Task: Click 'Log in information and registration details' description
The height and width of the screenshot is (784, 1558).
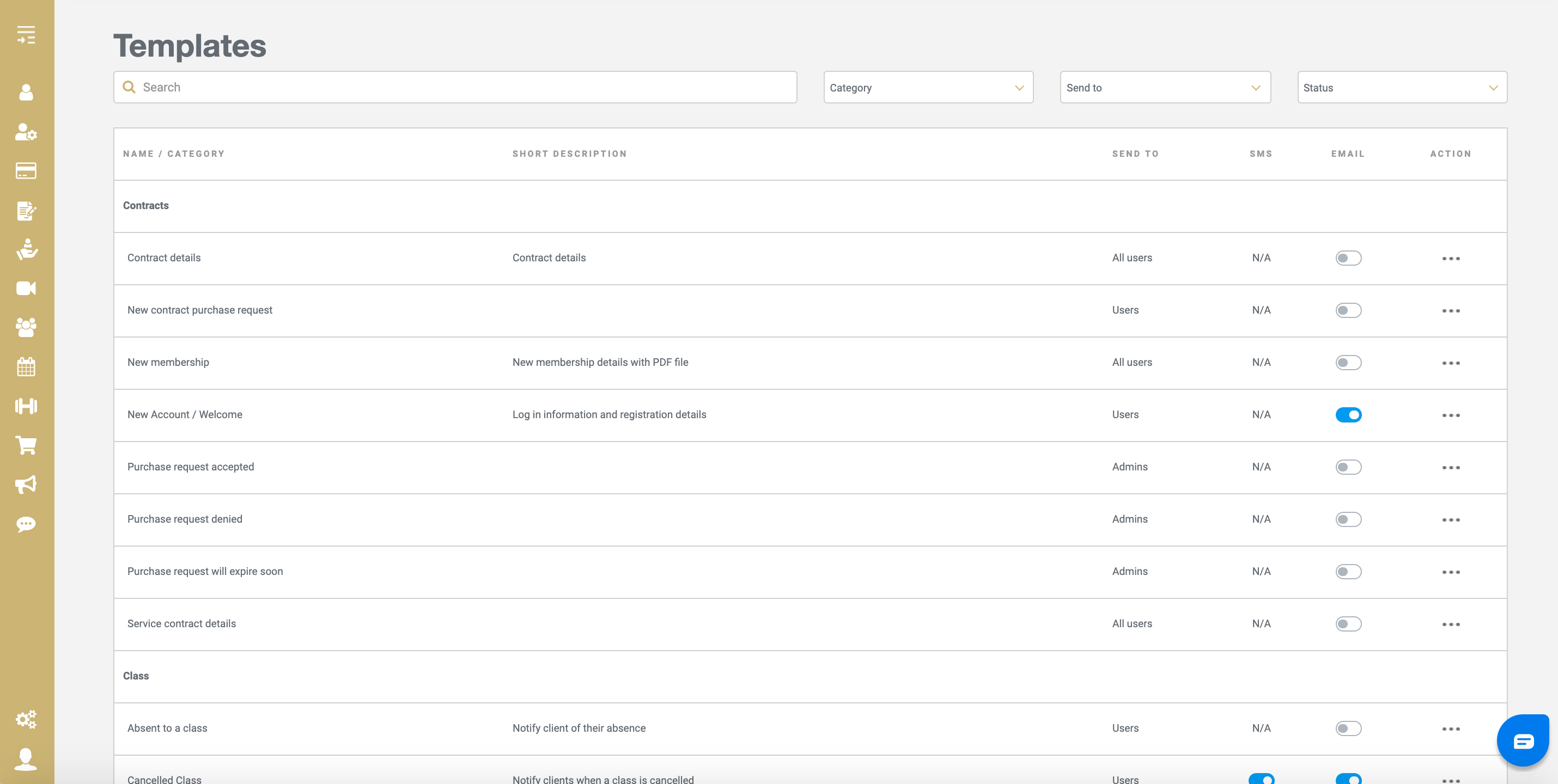Action: (609, 415)
